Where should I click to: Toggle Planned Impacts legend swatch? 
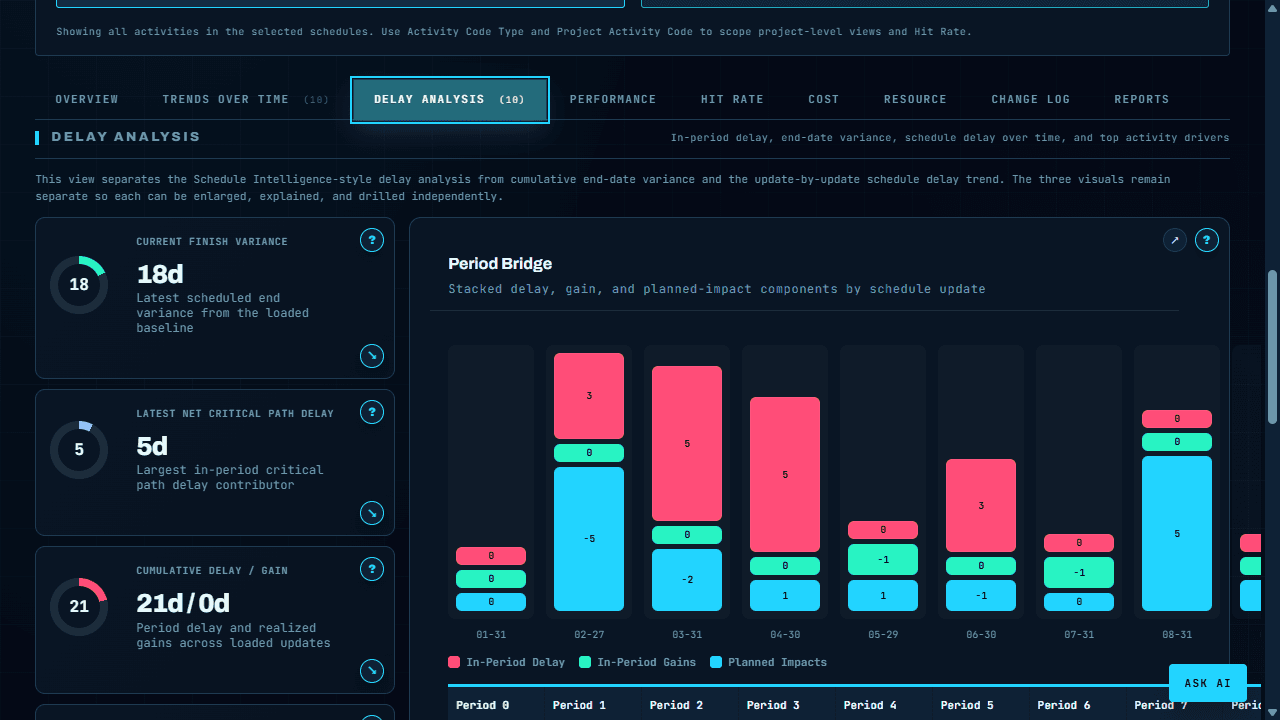716,662
